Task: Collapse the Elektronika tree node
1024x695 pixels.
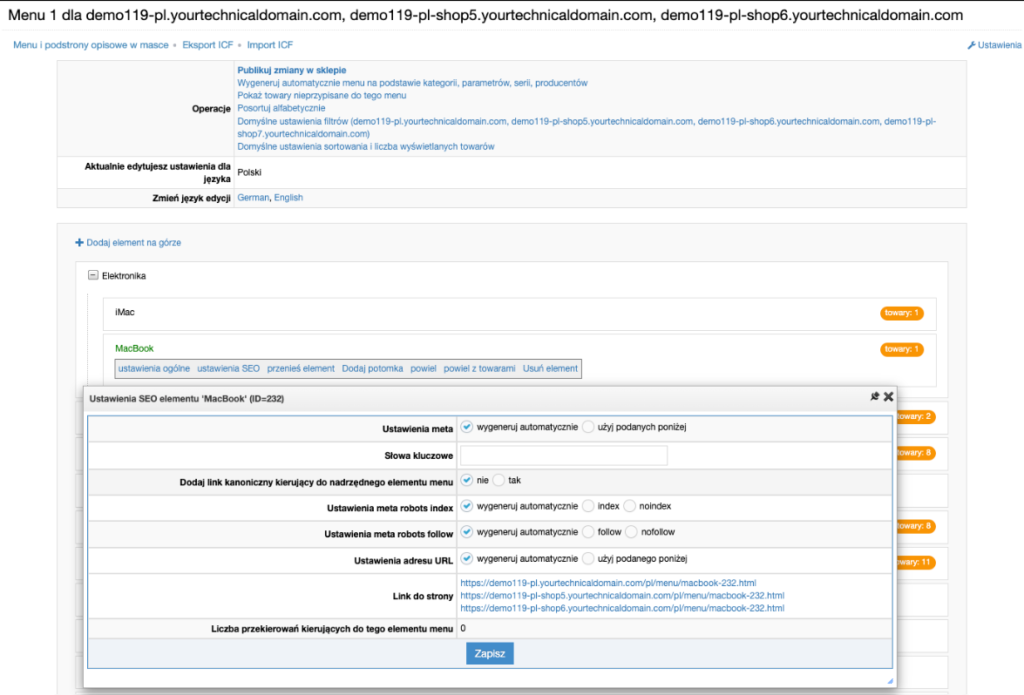Action: point(93,275)
